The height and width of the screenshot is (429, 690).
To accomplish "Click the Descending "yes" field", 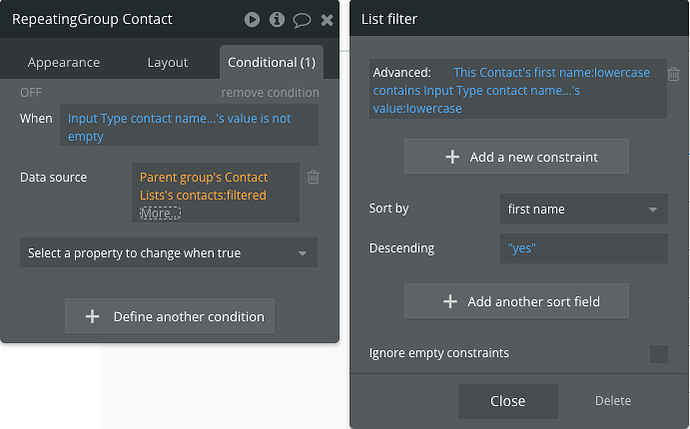I will [x=583, y=248].
